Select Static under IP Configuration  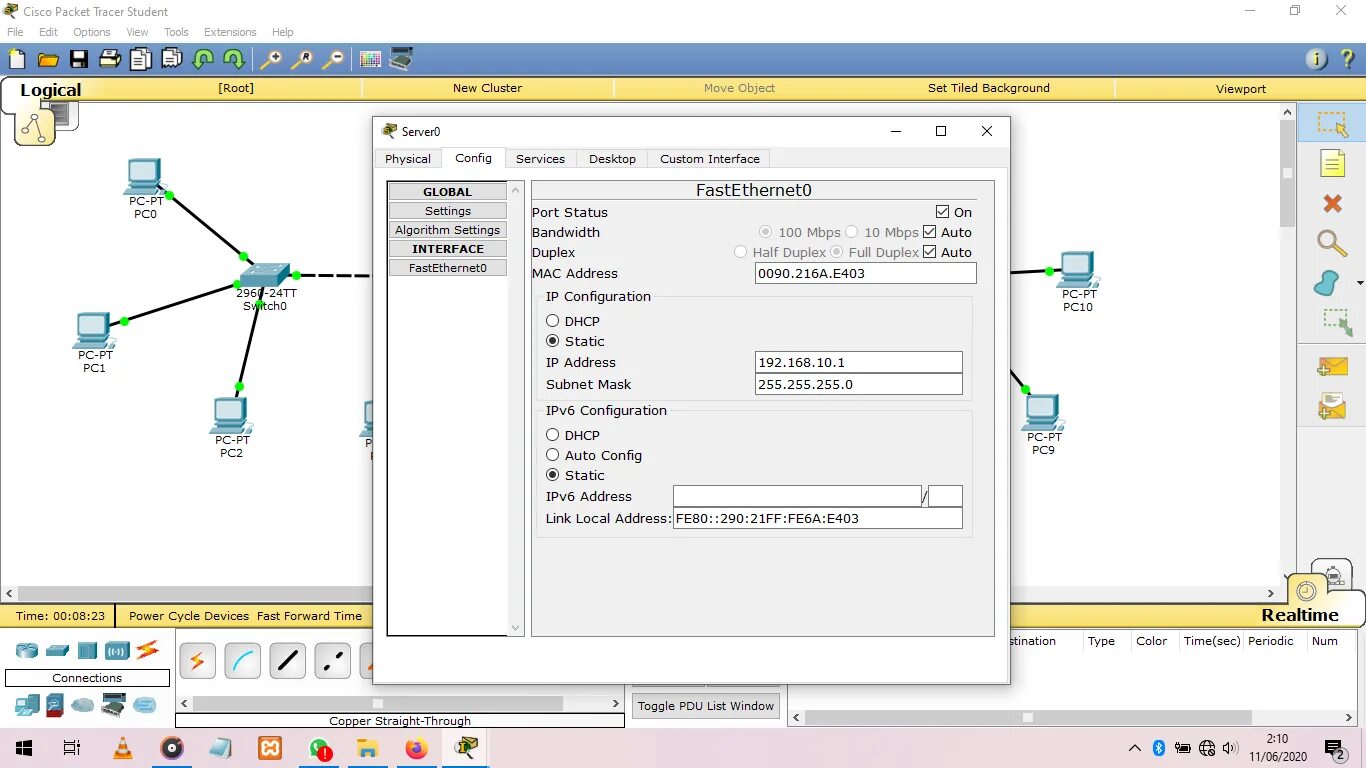(552, 341)
